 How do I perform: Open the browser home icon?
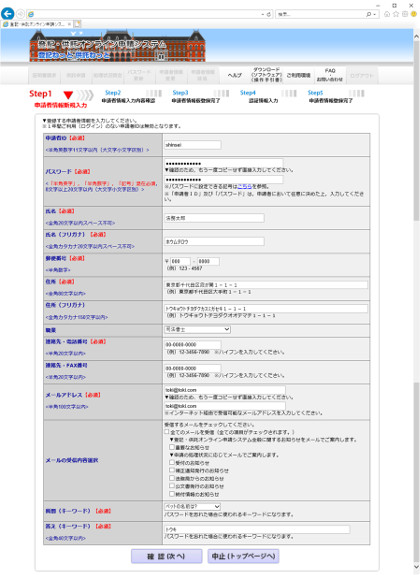(387, 14)
